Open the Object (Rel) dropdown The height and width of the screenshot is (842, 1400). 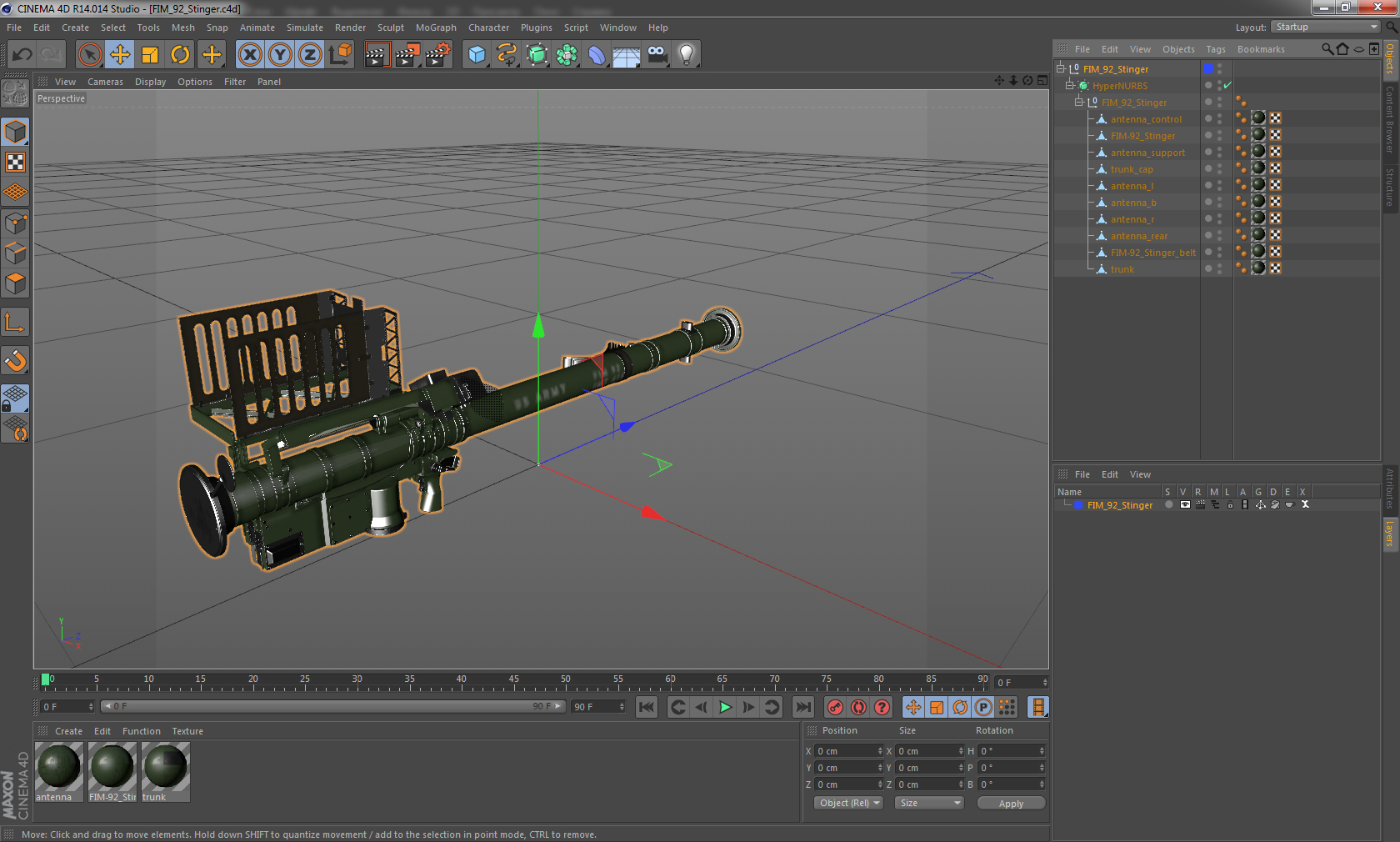click(x=848, y=803)
